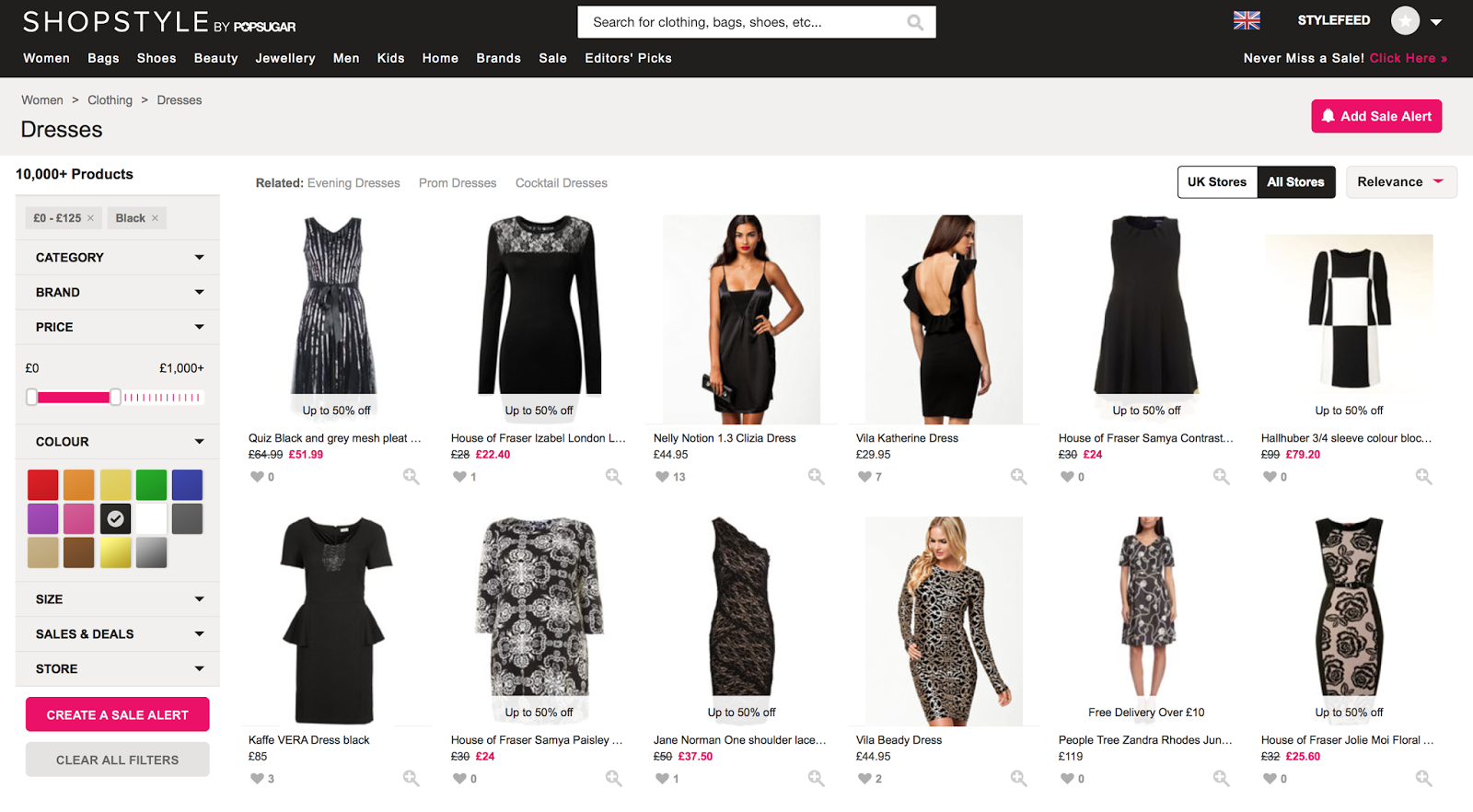Quick view House of Fraser Izabel London dress
The image size is (1473, 812).
pyautogui.click(x=613, y=477)
